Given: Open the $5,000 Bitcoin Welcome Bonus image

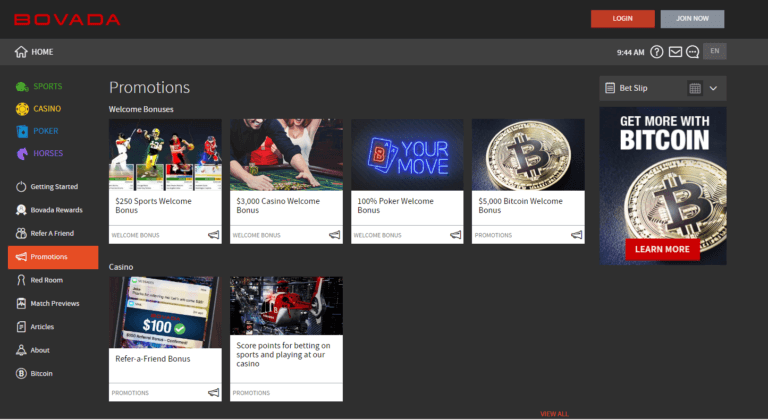Looking at the screenshot, I should pos(528,154).
